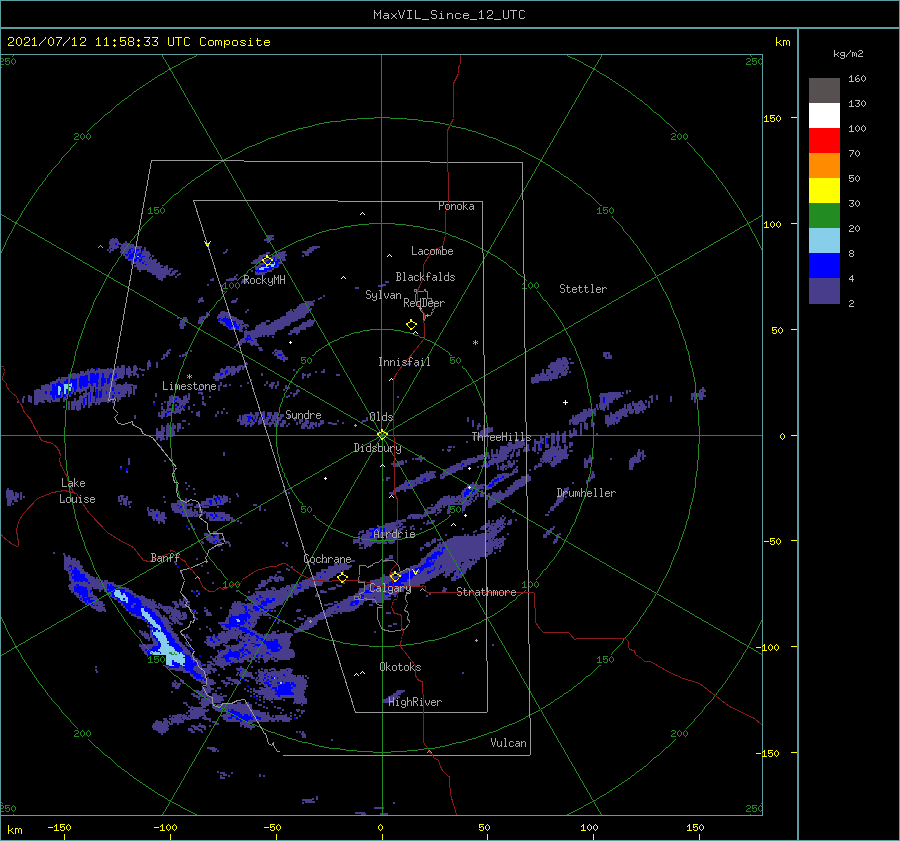Select the orange 50-70 legend swatch
This screenshot has height=841, width=900.
pos(824,165)
